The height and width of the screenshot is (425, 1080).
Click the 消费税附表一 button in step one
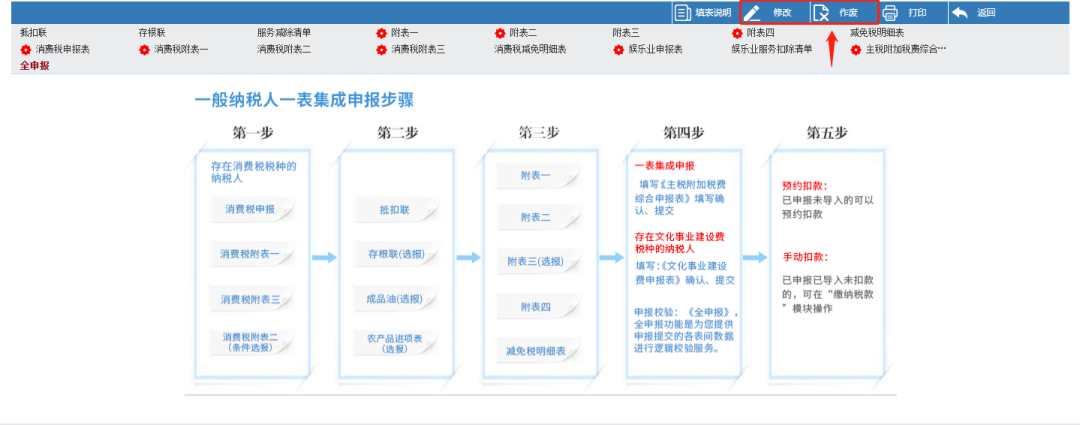[252, 254]
